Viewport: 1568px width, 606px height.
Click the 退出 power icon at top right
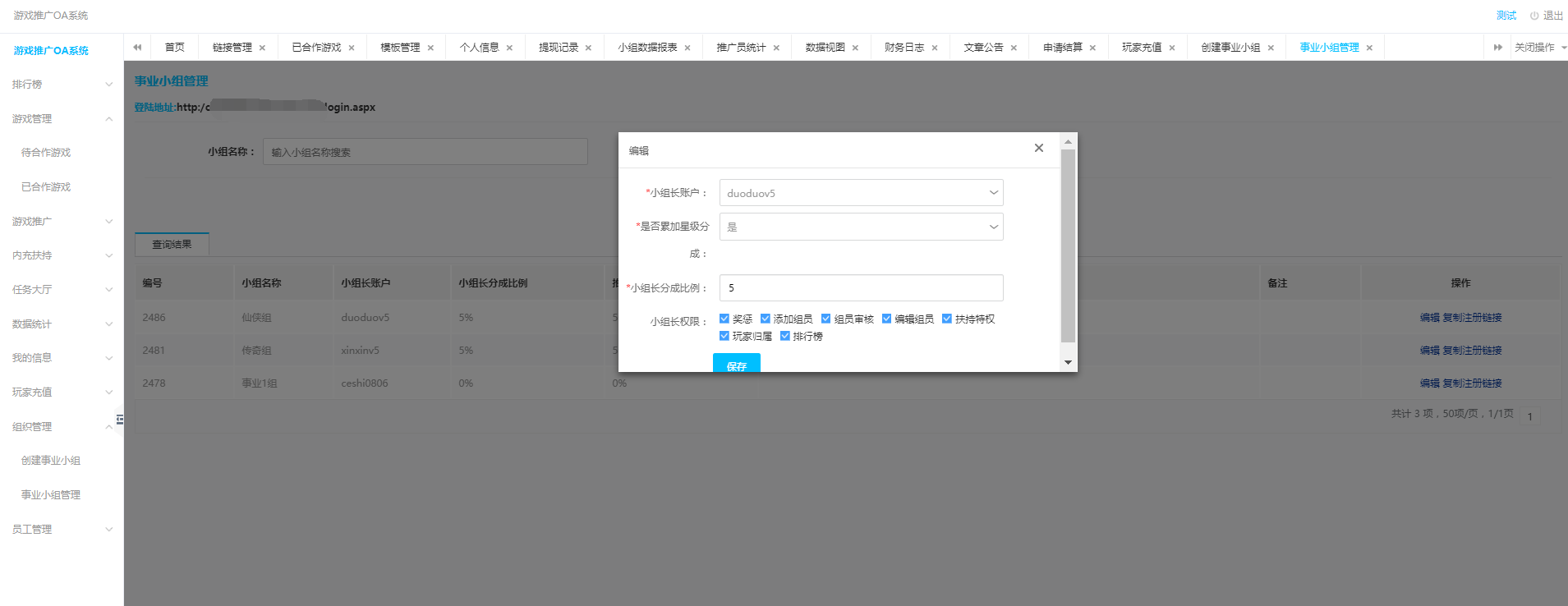pyautogui.click(x=1534, y=16)
